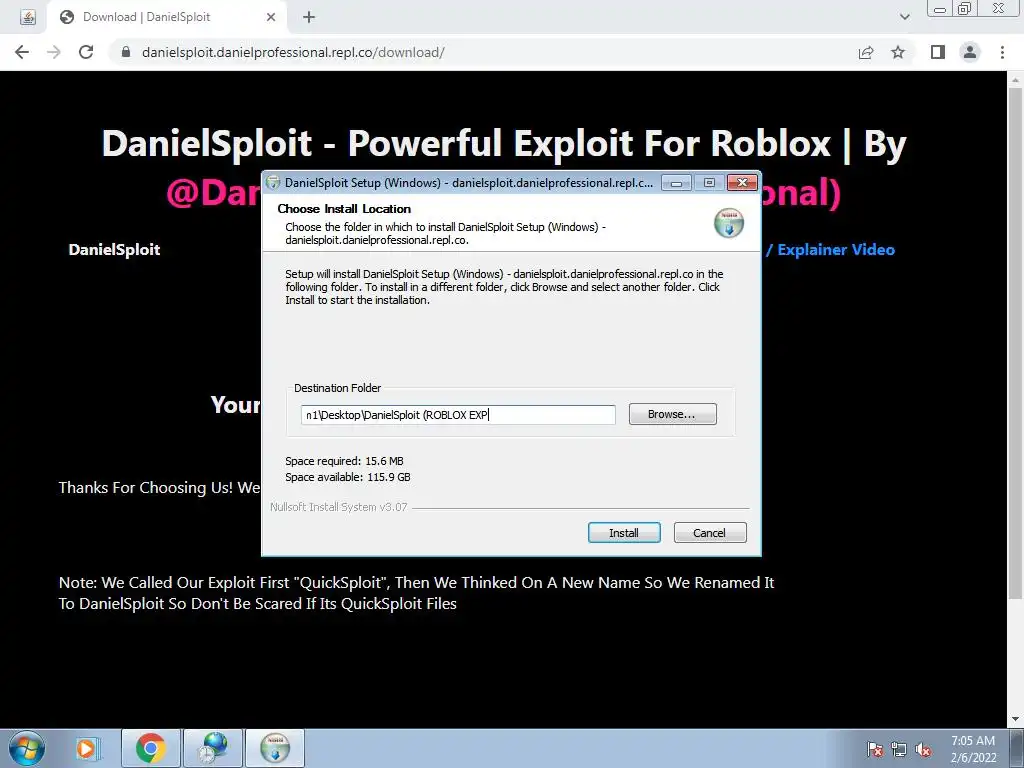Click the page's vertical scrollbar

[x=1015, y=343]
